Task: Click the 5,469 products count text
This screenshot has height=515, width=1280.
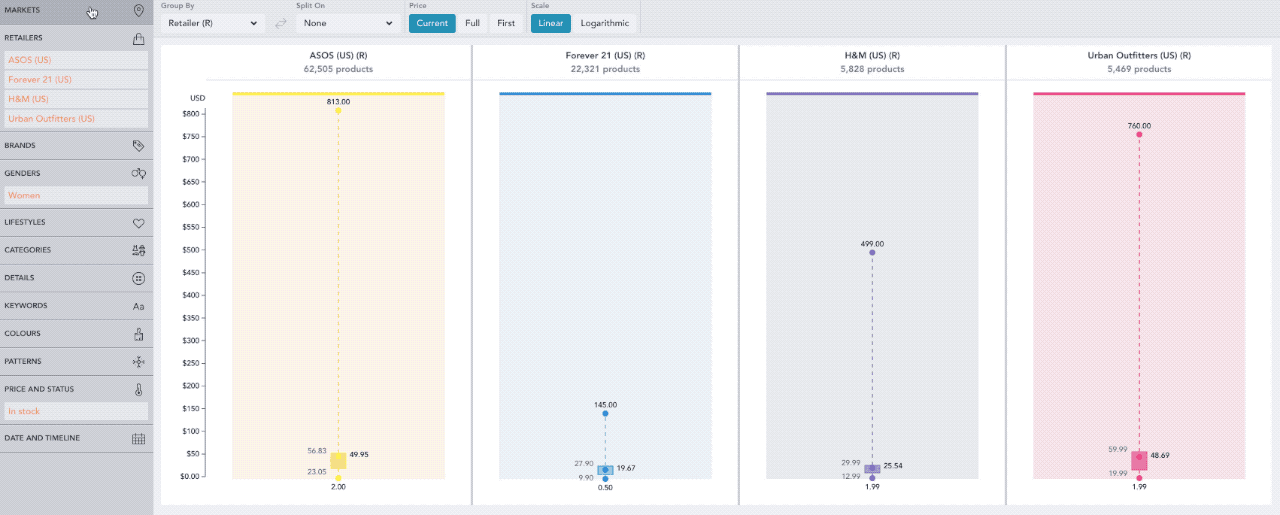Action: point(1139,70)
